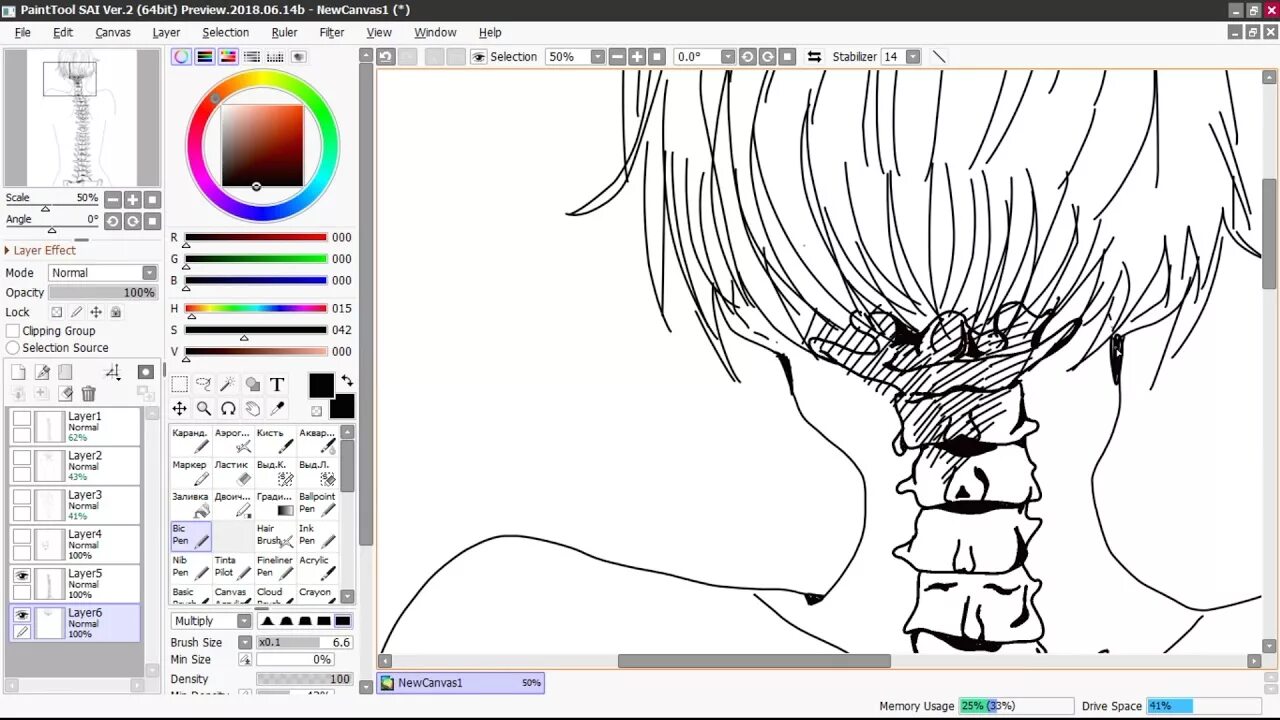Select the Text tool
The image size is (1280, 720).
coord(277,384)
